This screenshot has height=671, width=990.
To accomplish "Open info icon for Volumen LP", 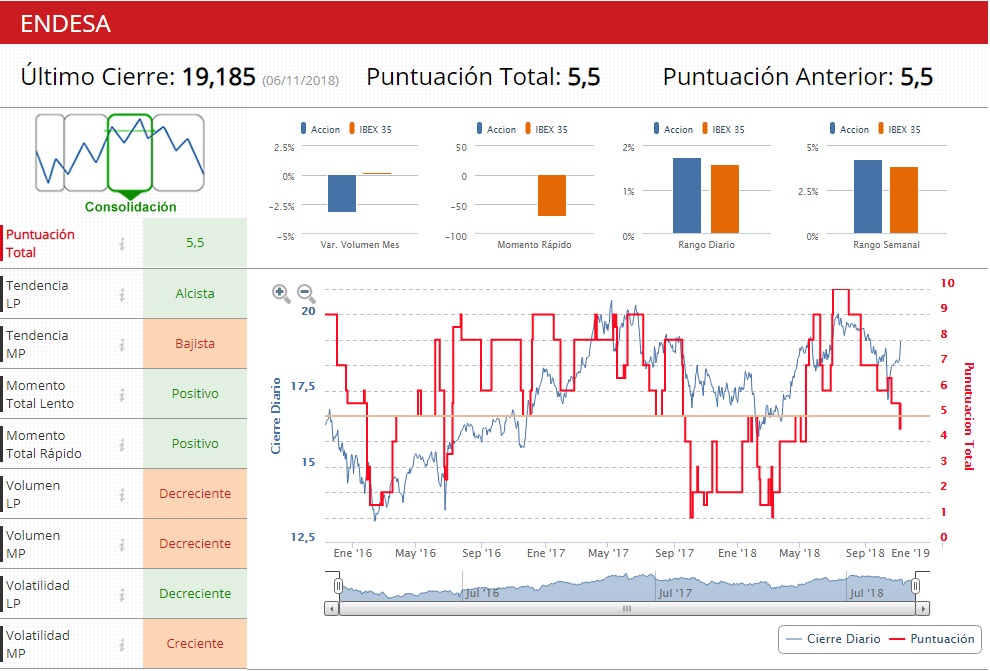I will click(x=122, y=494).
